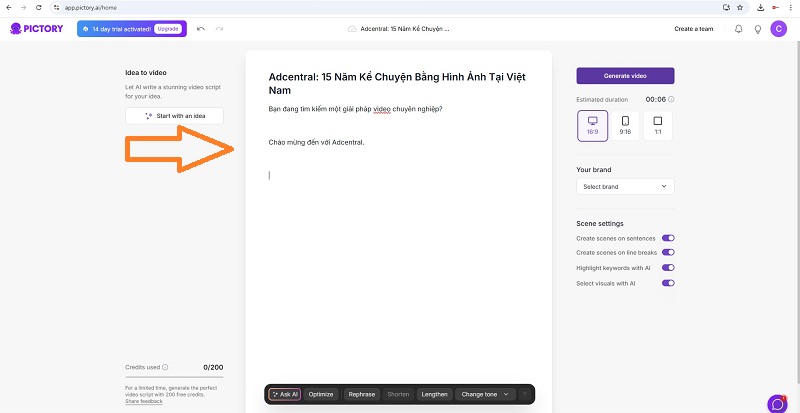Screen dimensions: 800x413
Task: Click the credits used progress bar
Action: point(174,377)
